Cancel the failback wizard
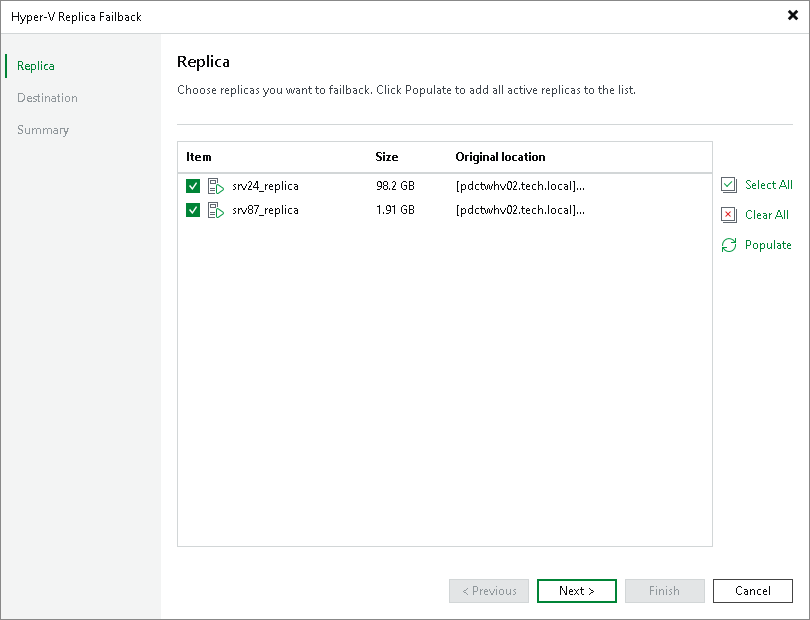Image resolution: width=810 pixels, height=620 pixels. 753,591
